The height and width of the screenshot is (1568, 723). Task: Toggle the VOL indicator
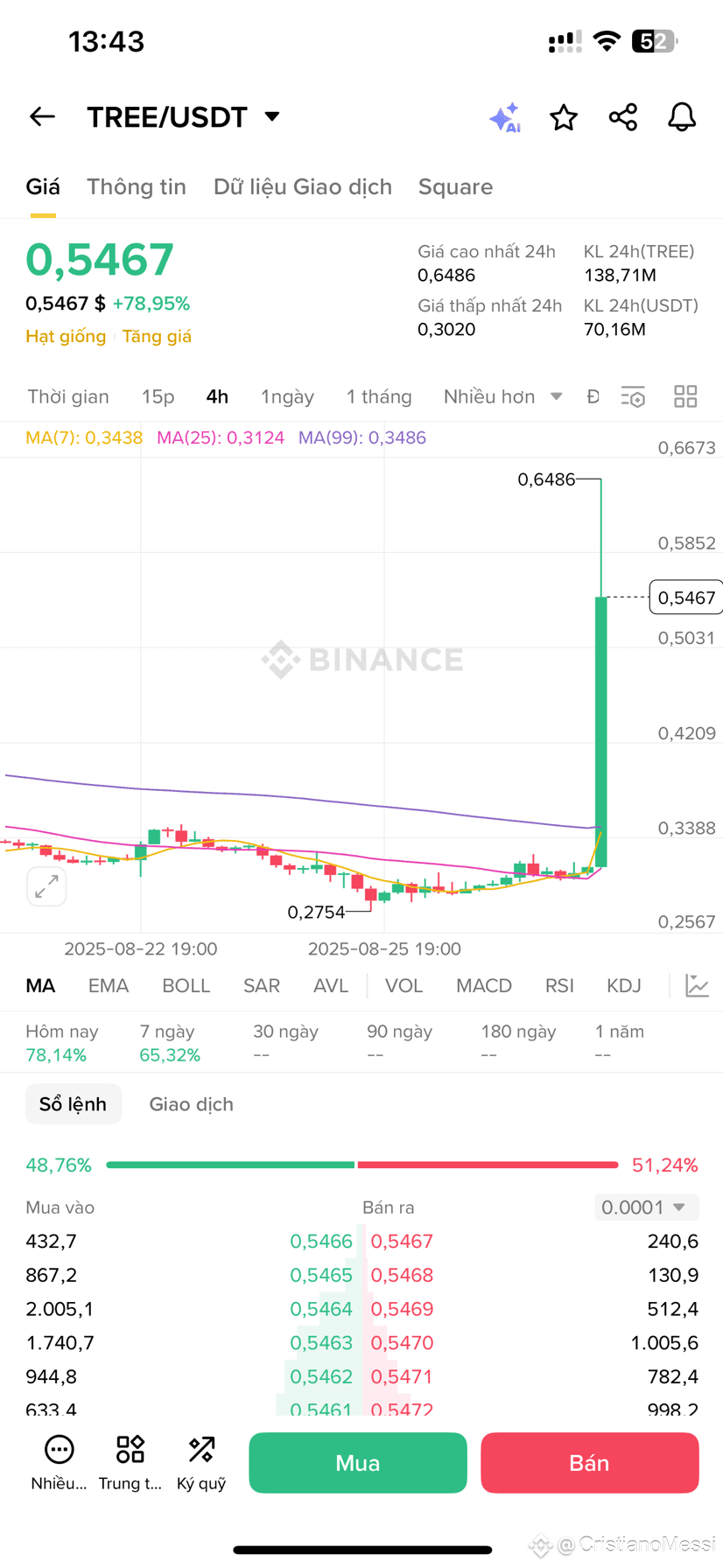click(x=404, y=985)
